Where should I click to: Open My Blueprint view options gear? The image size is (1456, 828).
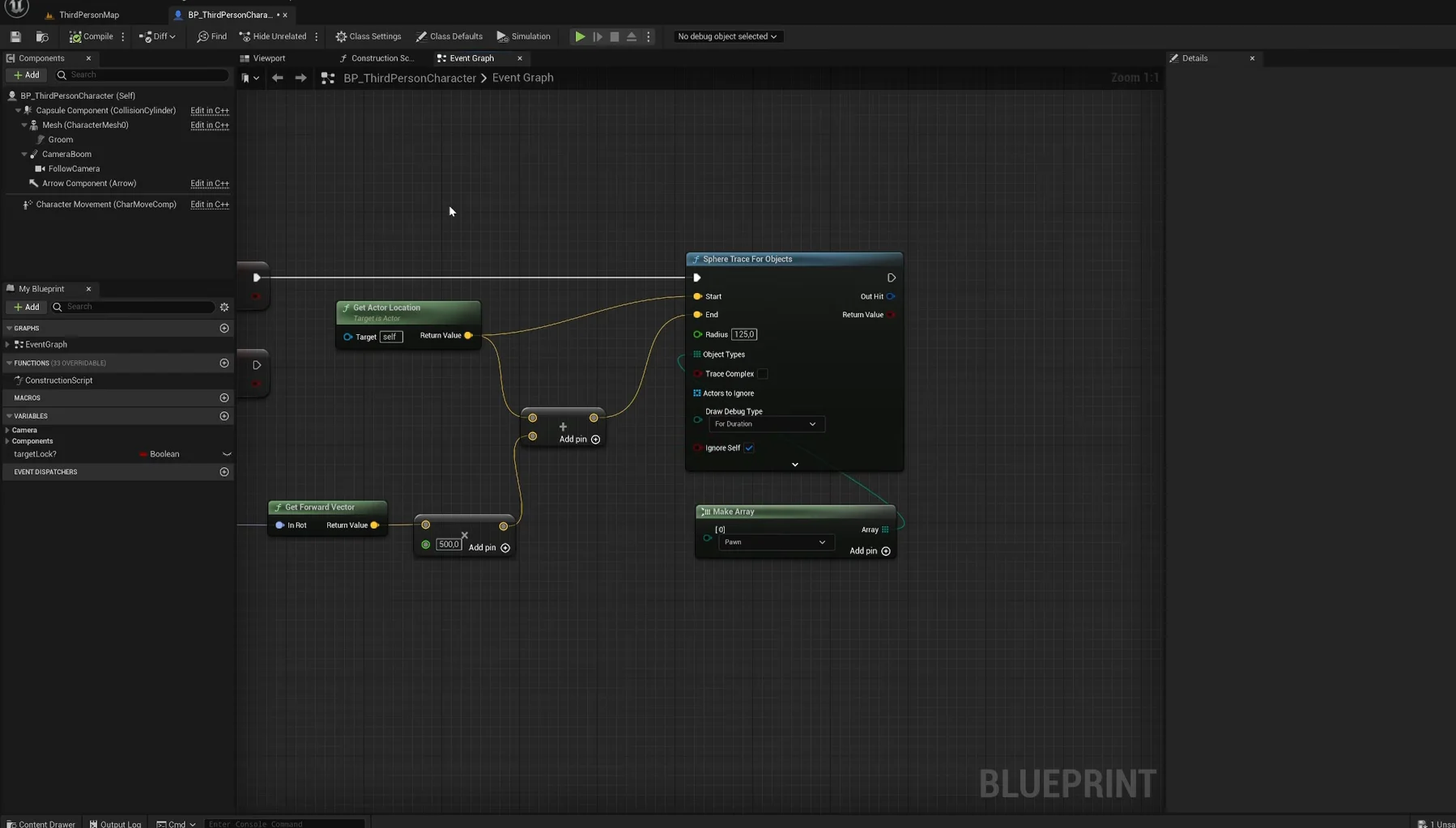click(224, 307)
